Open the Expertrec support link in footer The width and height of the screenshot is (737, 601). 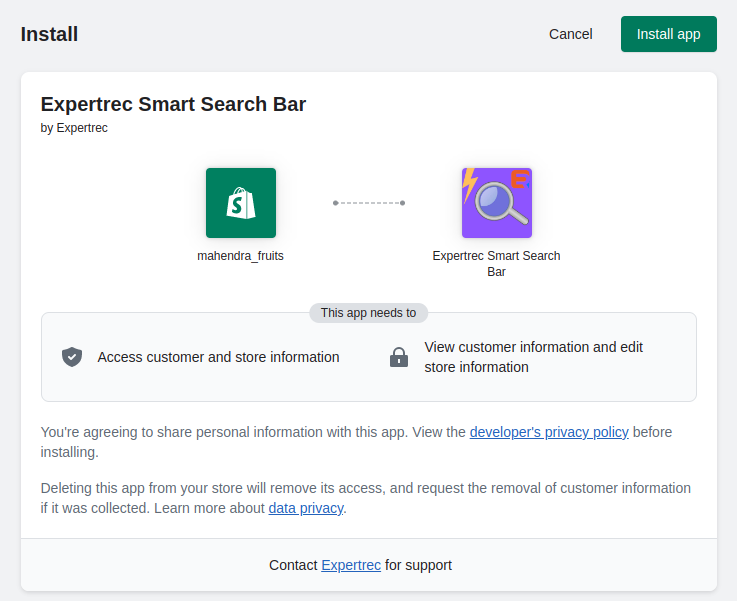(351, 565)
